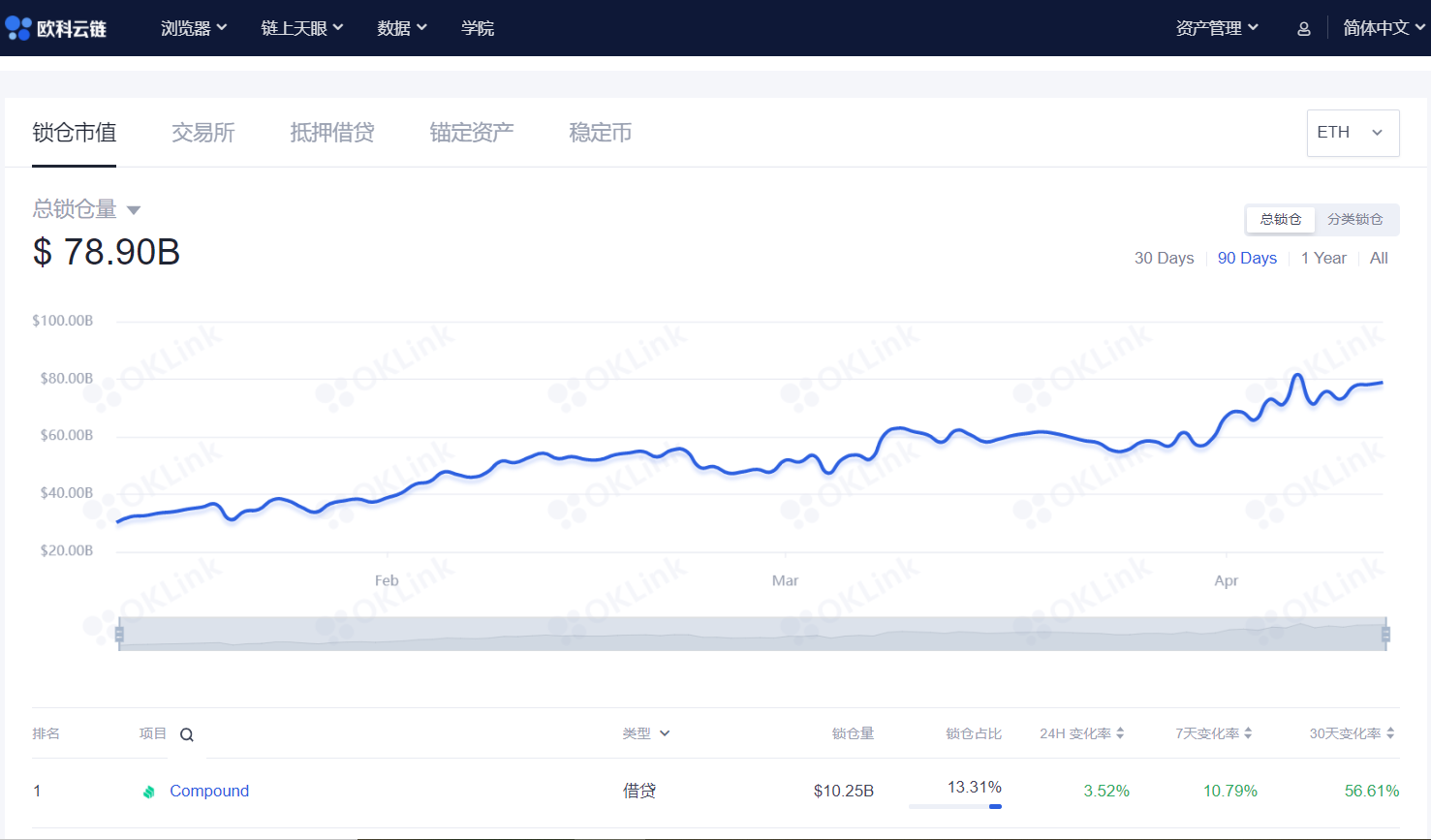Go to 学院 in the navigation
This screenshot has height=840, width=1431.
point(478,28)
